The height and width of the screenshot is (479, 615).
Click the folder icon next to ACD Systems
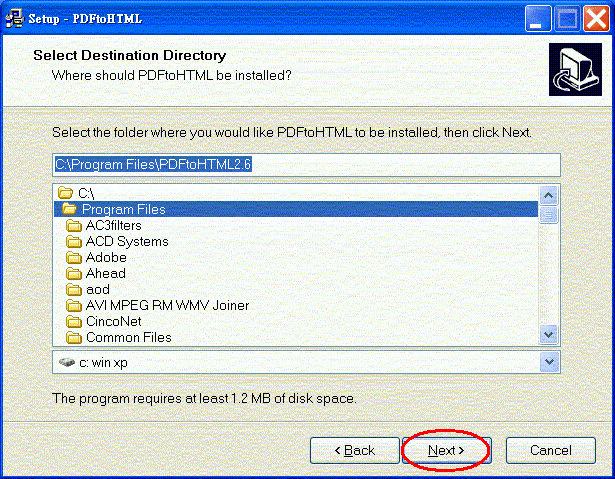coord(74,242)
